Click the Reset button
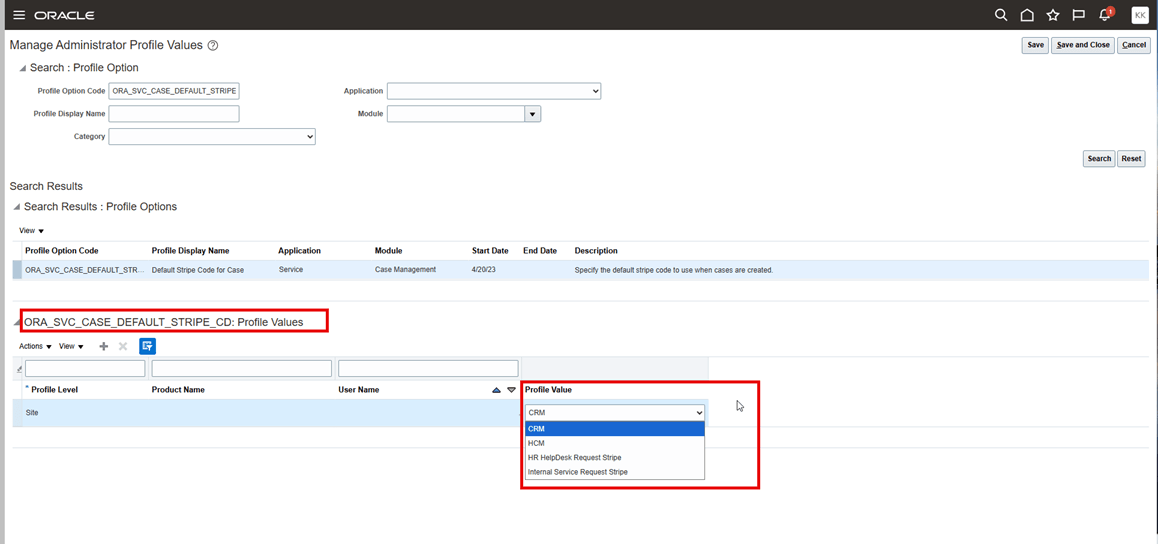 pos(1131,159)
